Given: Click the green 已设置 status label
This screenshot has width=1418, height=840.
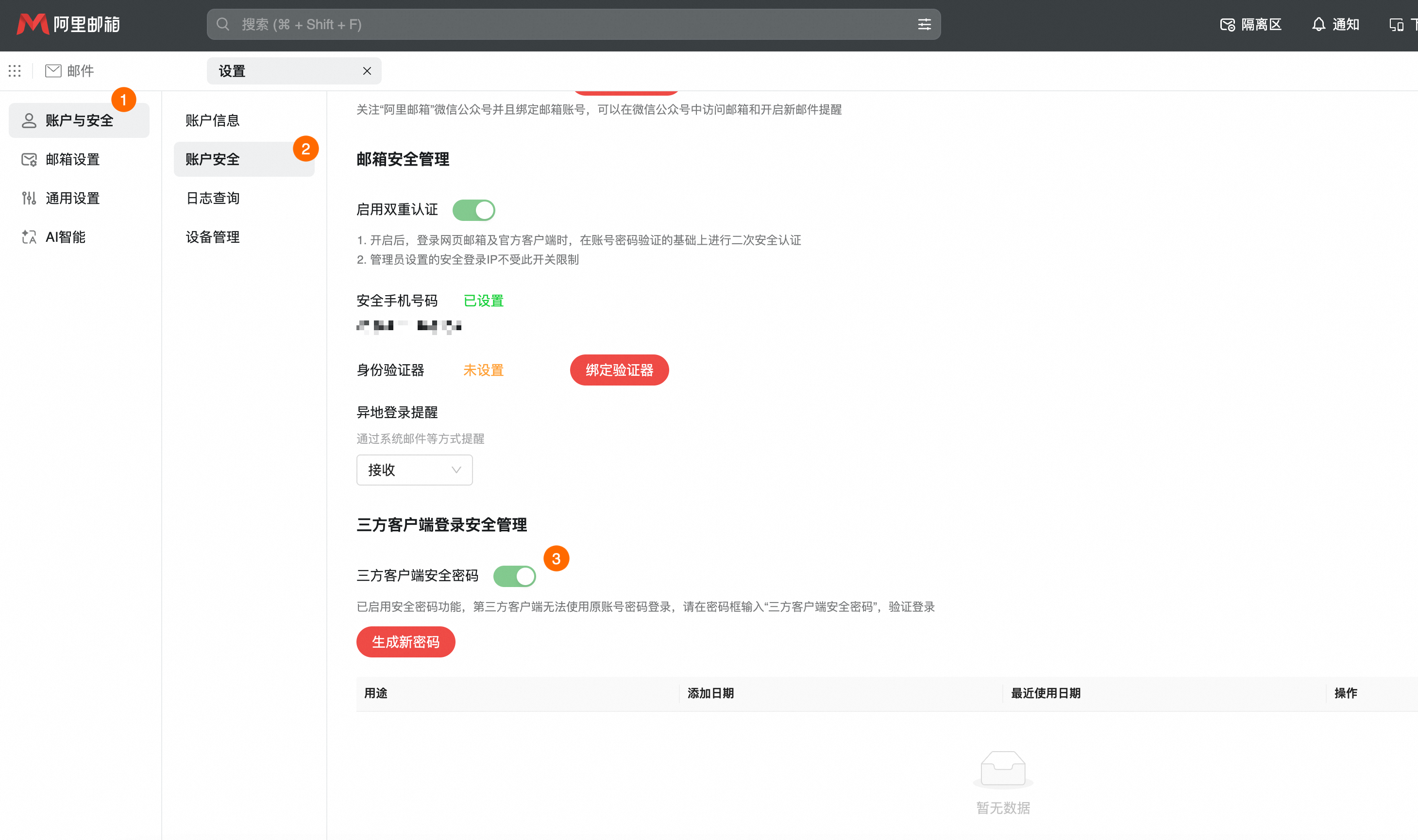Looking at the screenshot, I should [x=483, y=301].
